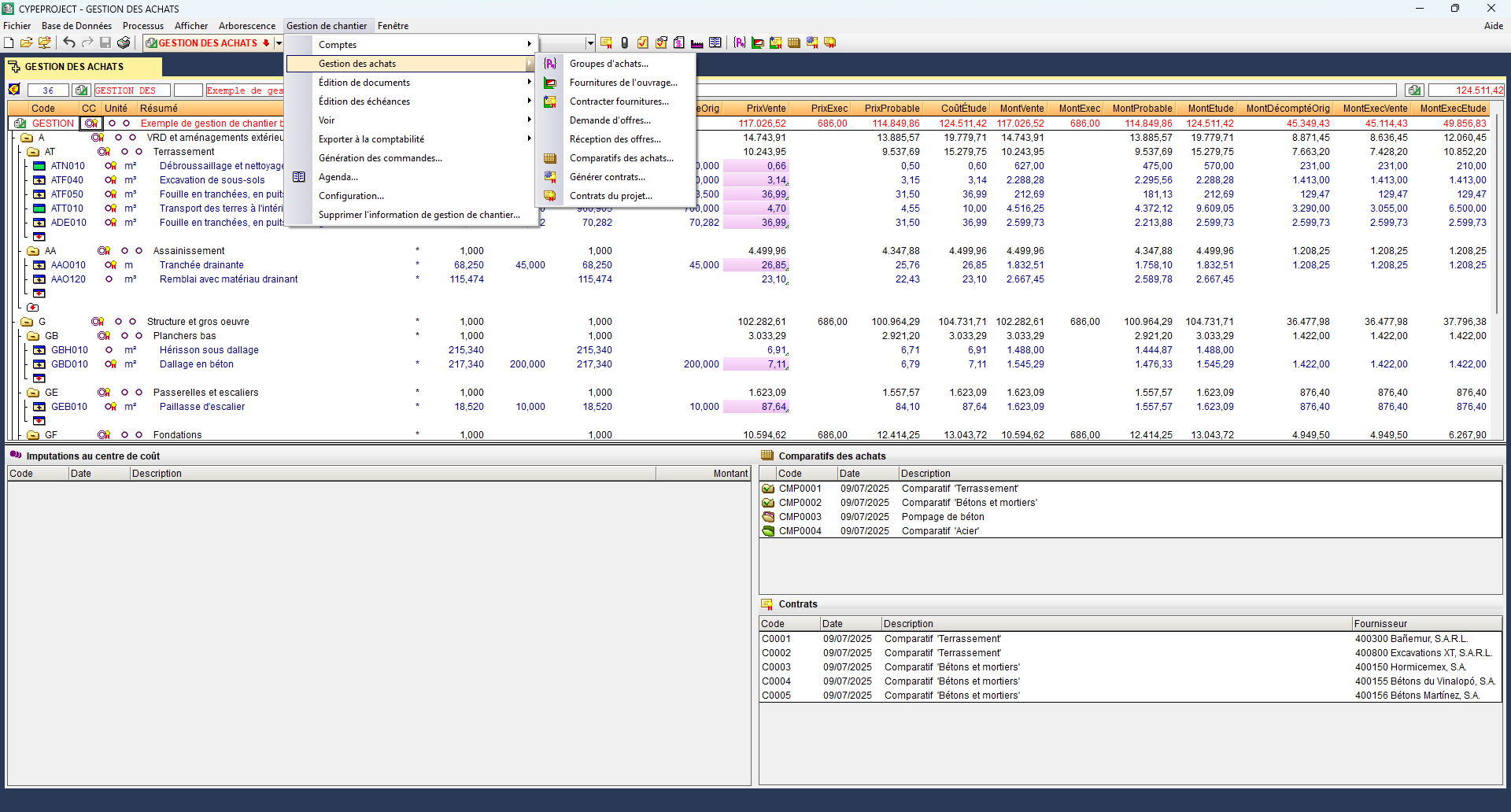The height and width of the screenshot is (812, 1511).
Task: Click the PrixVente column header
Action: coord(765,109)
